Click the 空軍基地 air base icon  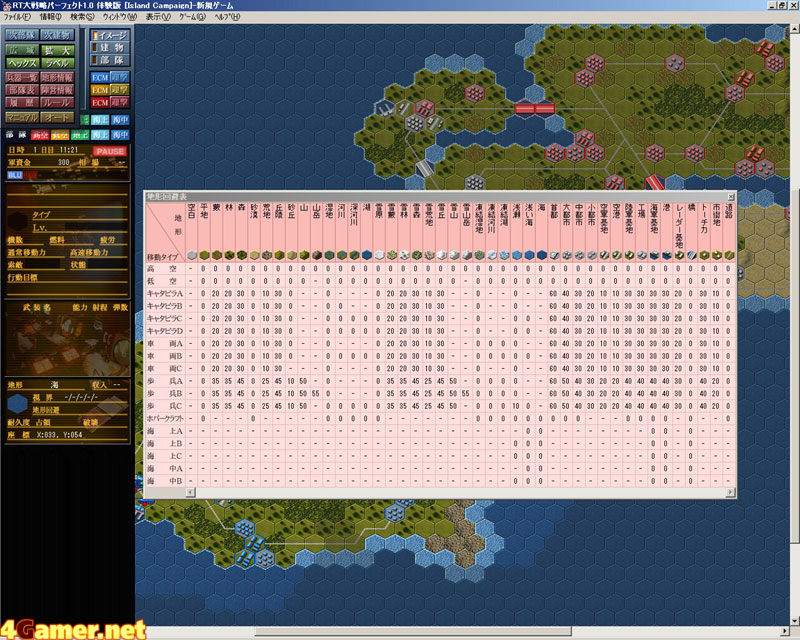pos(604,255)
